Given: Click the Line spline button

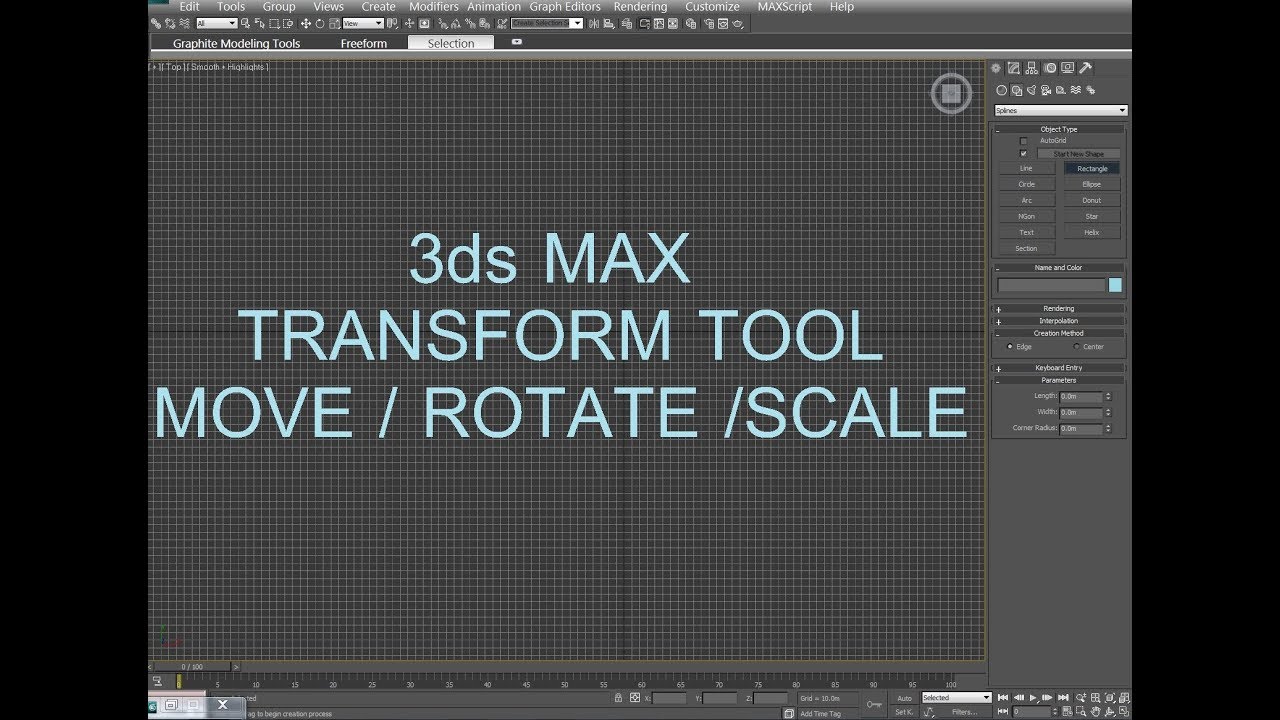Looking at the screenshot, I should (x=1026, y=169).
